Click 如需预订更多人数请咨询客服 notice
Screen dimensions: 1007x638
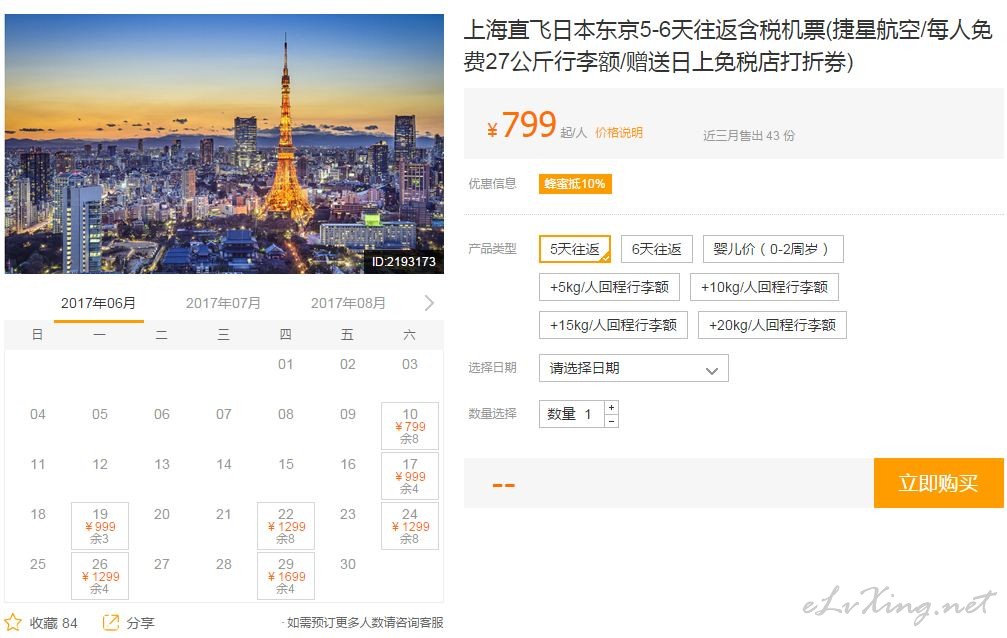[363, 623]
